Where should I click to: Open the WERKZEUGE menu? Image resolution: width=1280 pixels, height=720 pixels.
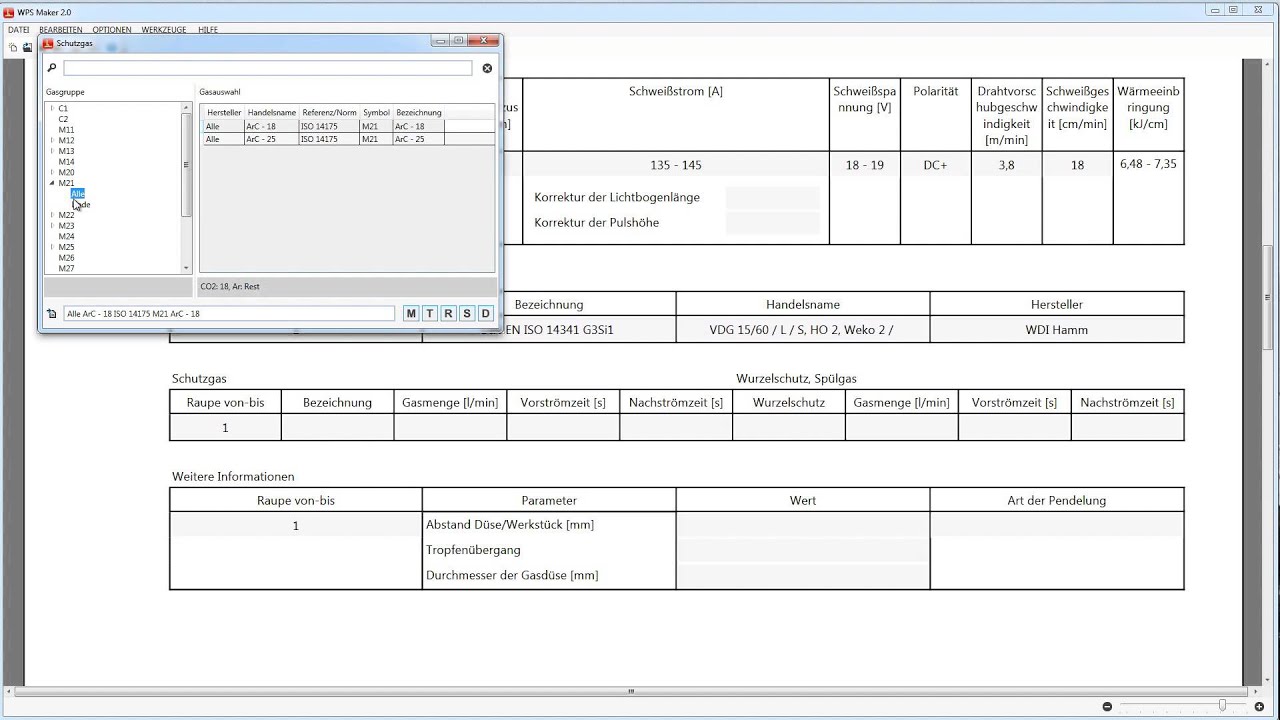164,30
